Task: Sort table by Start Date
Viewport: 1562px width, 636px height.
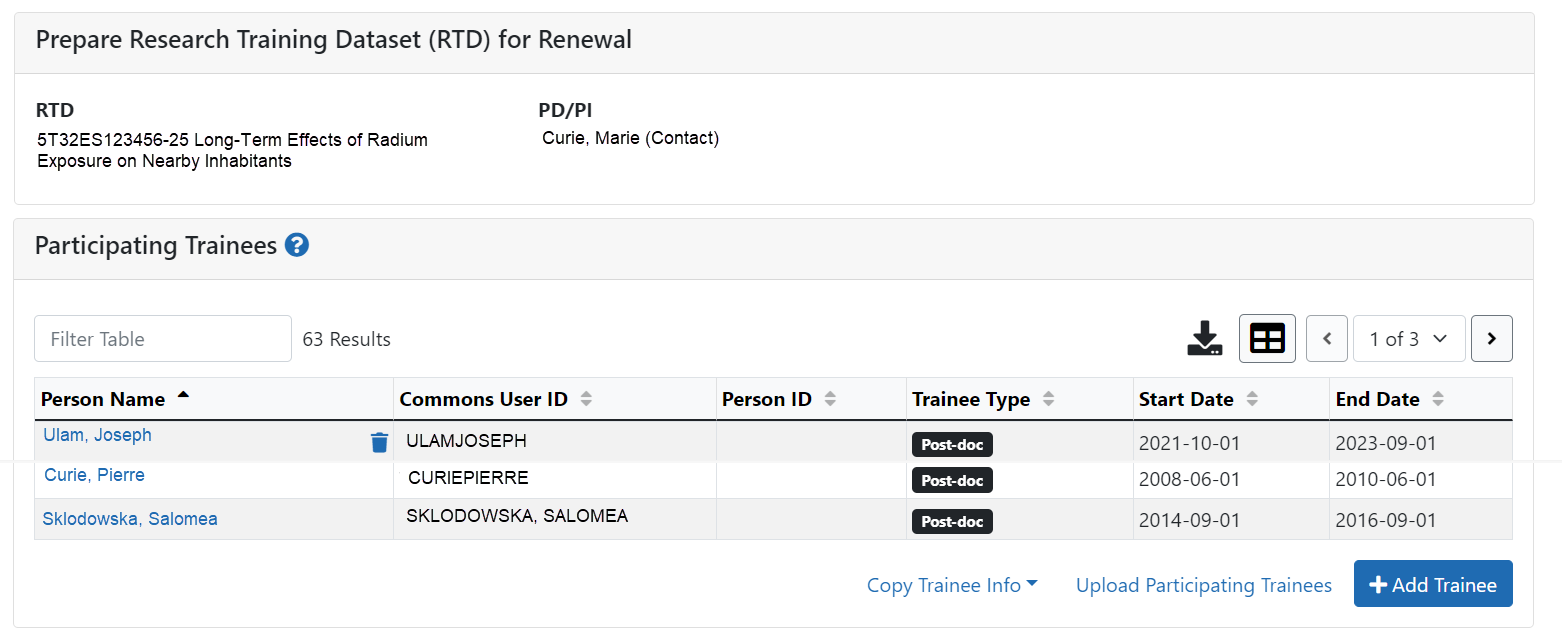Action: [x=1252, y=399]
